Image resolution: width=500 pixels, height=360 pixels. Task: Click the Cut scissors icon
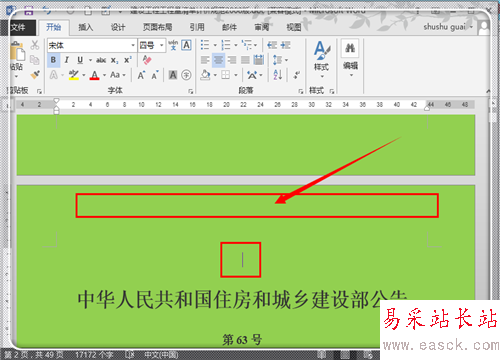click(x=35, y=45)
